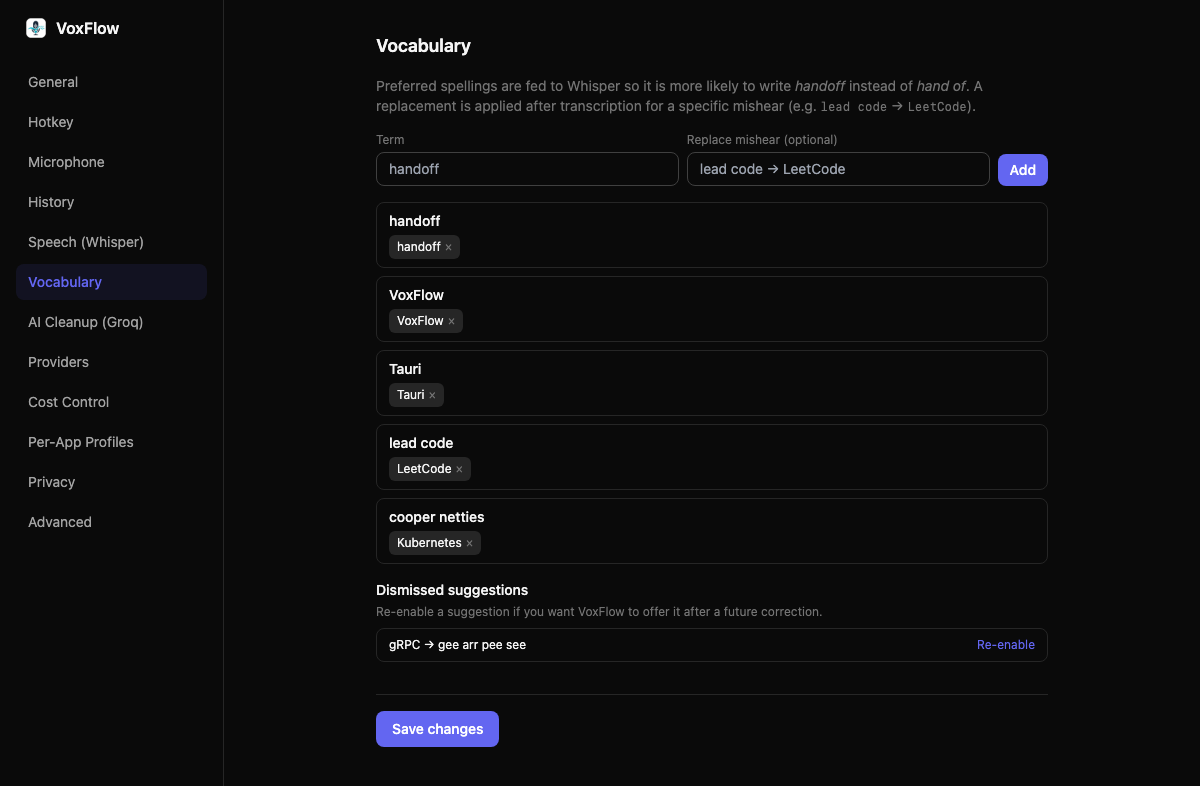
Task: Open the General settings section
Action: tap(111, 82)
